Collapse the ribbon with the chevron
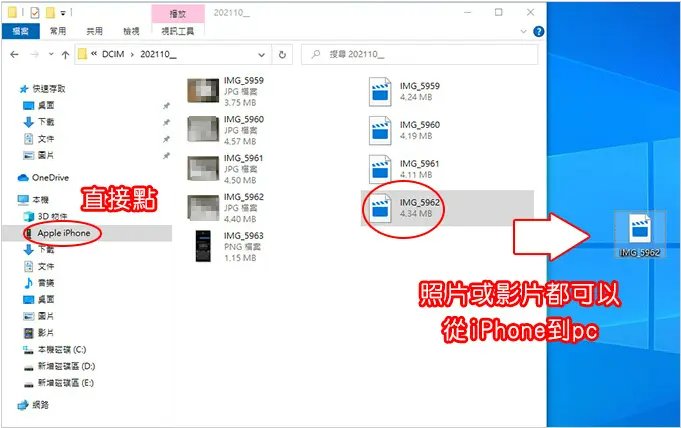Screen dimensions: 681x428 coord(523,31)
